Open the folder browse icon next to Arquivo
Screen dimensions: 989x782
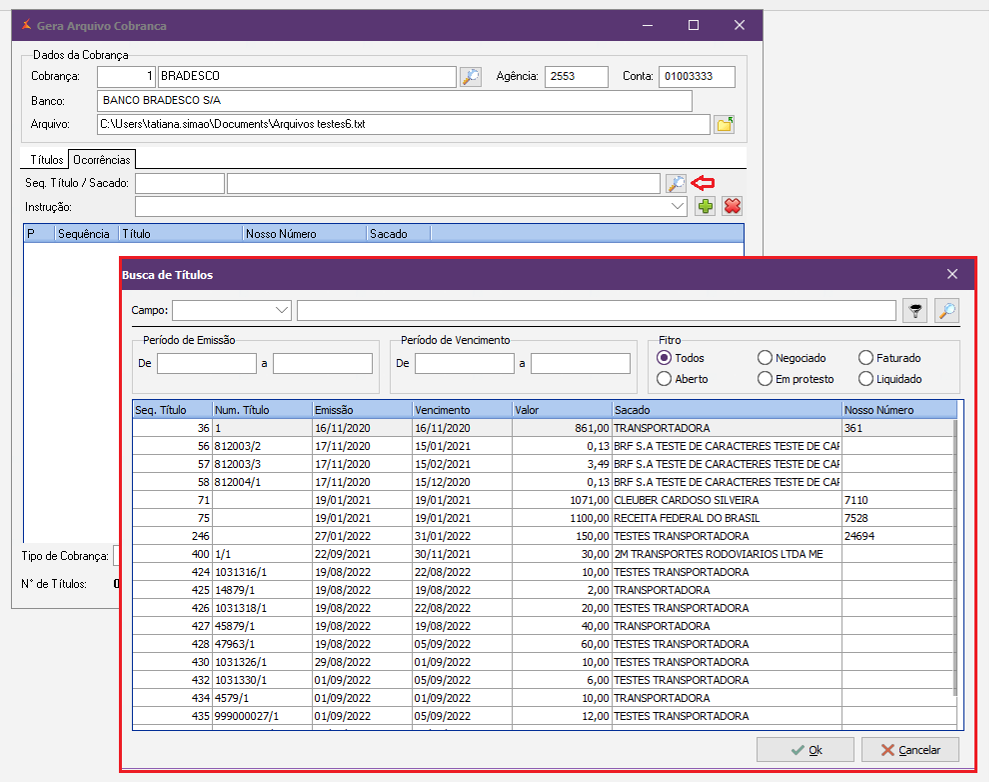[x=725, y=125]
